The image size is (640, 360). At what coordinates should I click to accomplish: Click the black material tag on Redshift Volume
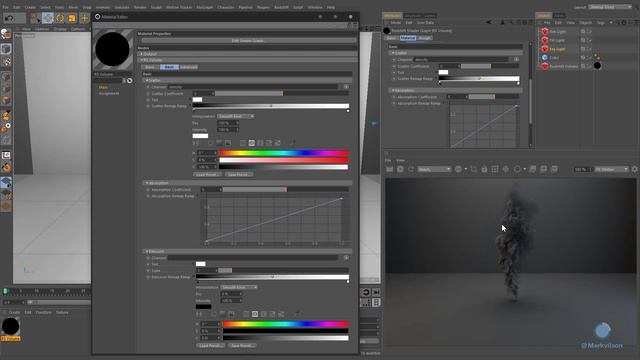[597, 66]
